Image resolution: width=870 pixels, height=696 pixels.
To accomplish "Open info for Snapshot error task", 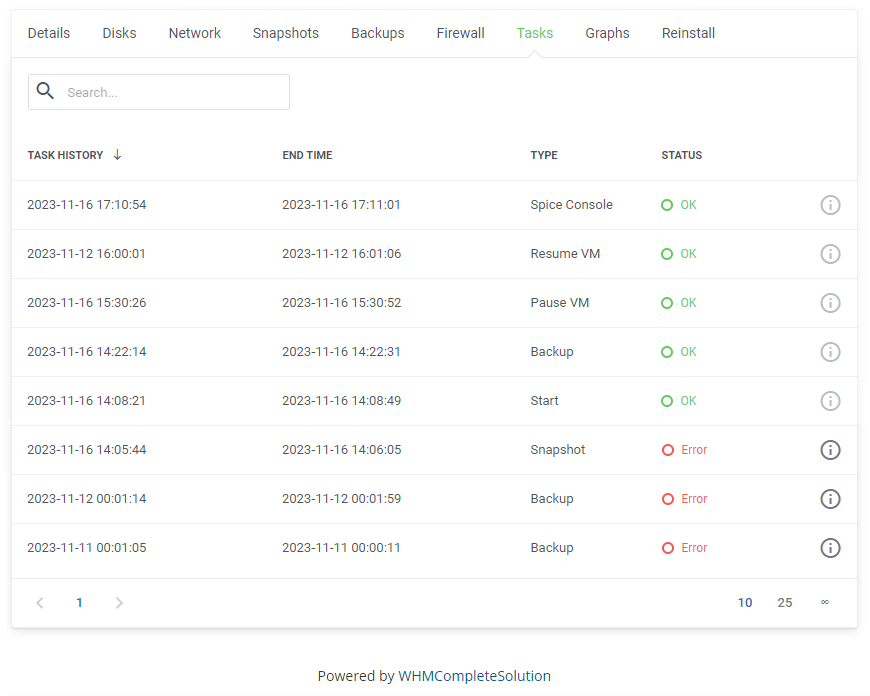I will tap(830, 450).
